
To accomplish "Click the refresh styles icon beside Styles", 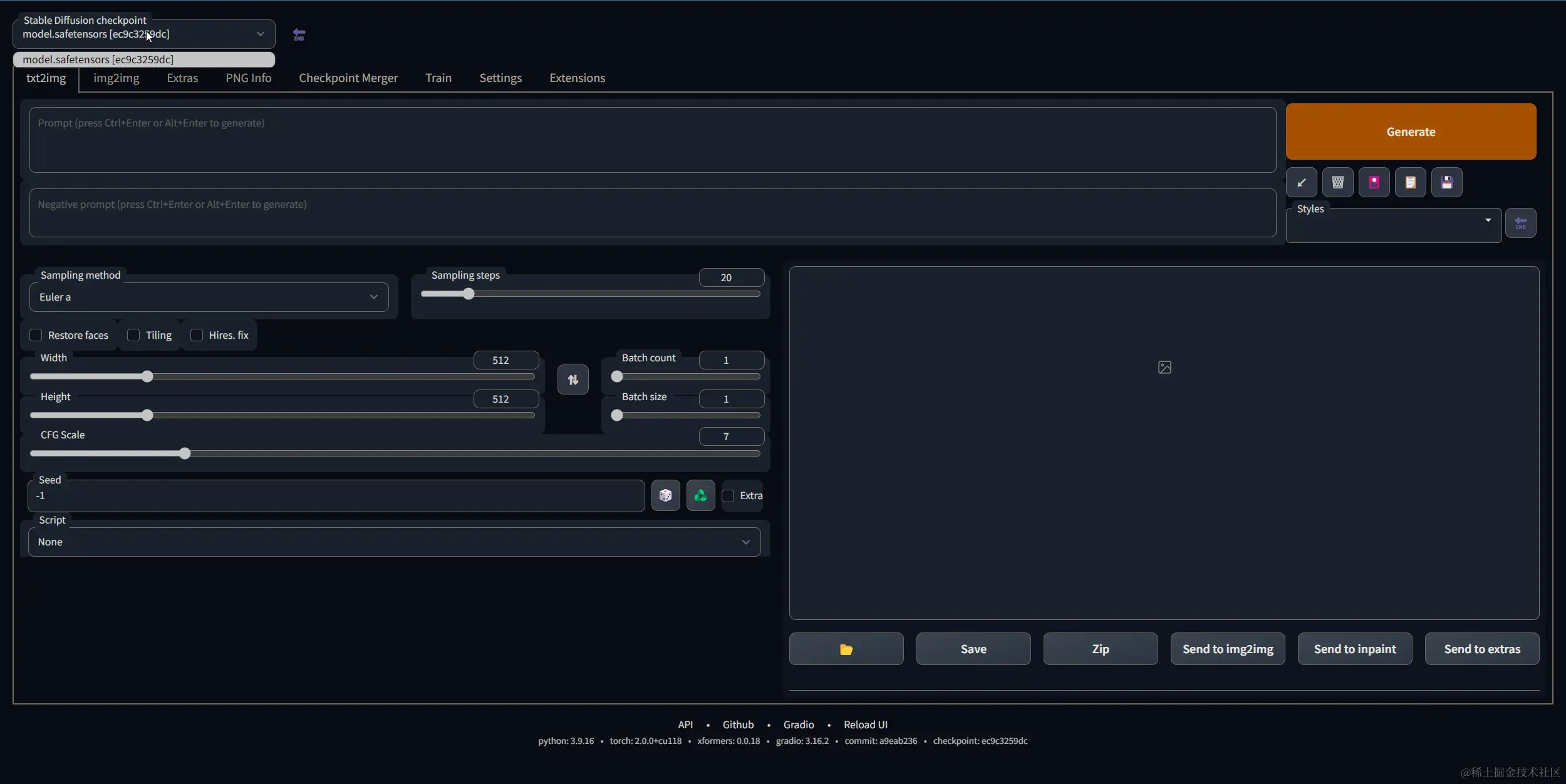I will (1521, 223).
